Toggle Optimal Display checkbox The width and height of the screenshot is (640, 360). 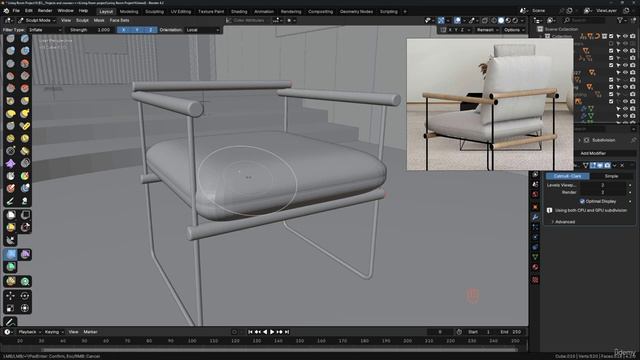[582, 201]
